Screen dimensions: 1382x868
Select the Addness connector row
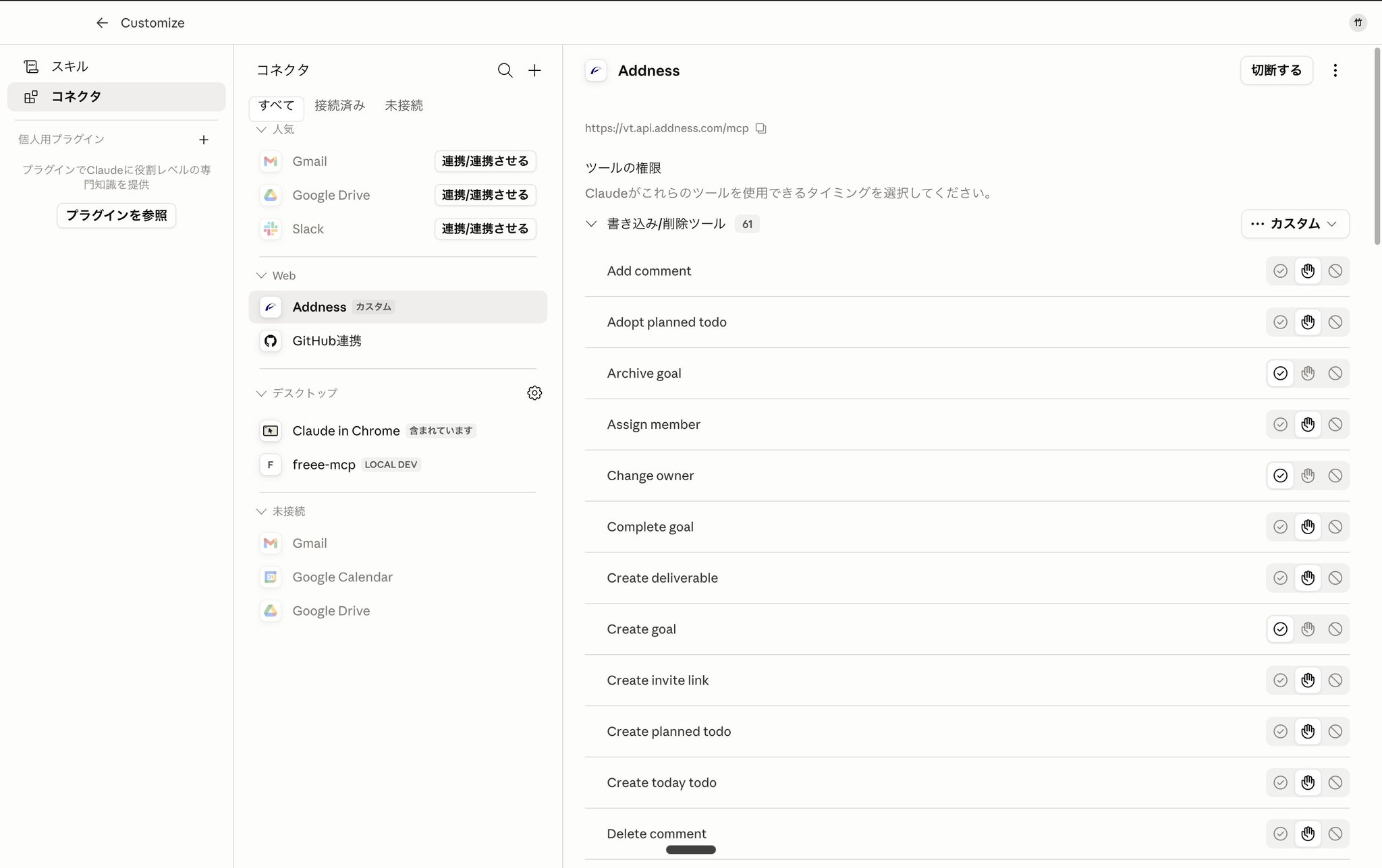397,307
